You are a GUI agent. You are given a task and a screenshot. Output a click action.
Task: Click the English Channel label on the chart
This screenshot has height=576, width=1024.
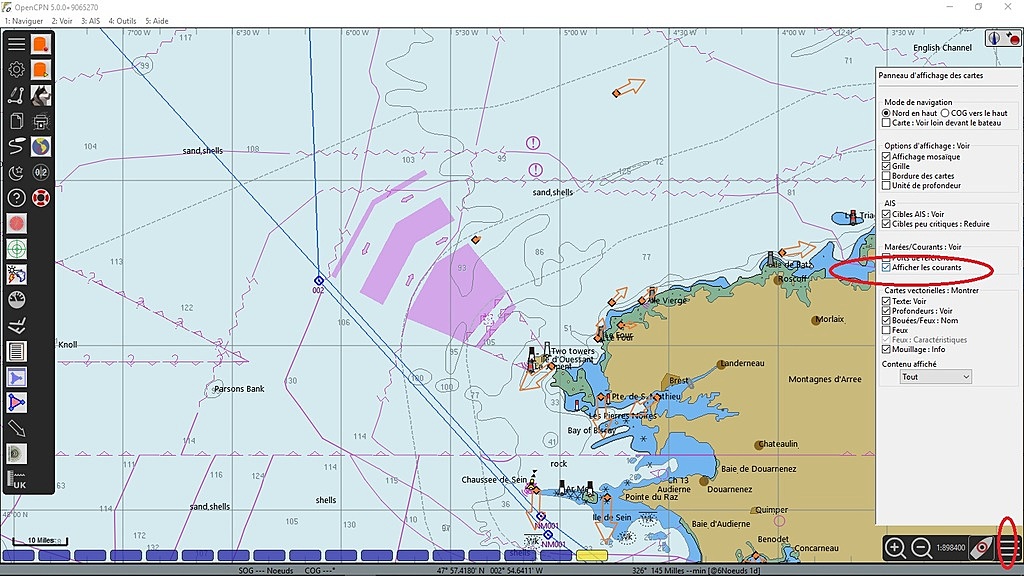click(942, 48)
